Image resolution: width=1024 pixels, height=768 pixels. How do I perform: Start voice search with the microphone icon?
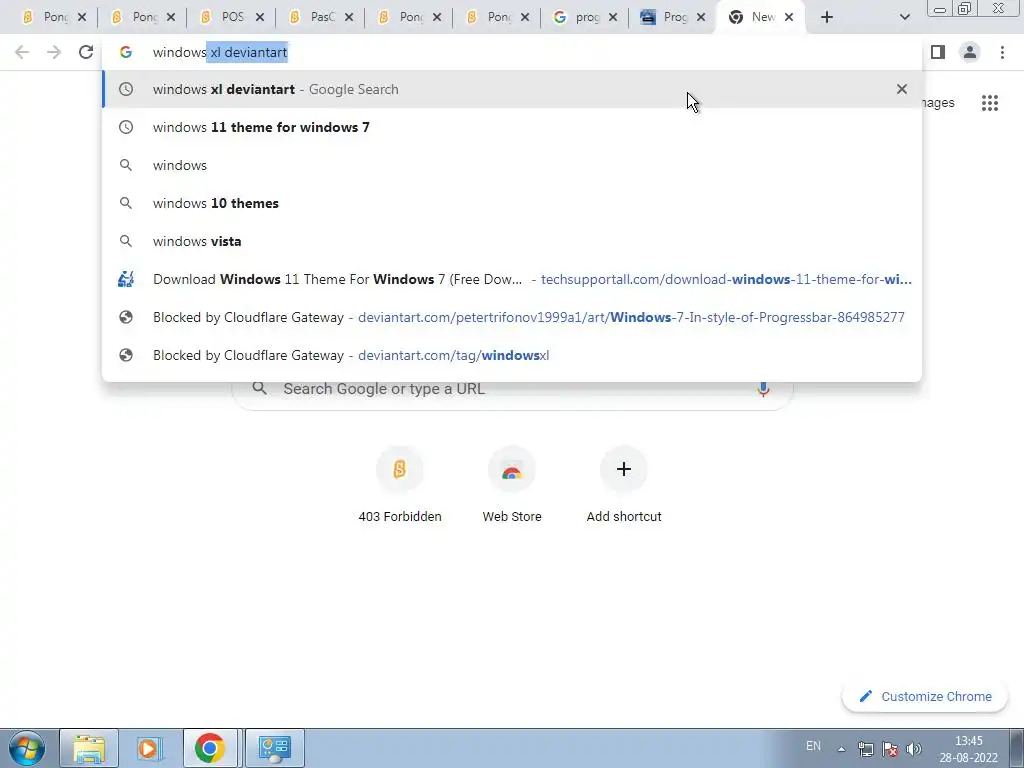[x=763, y=389]
